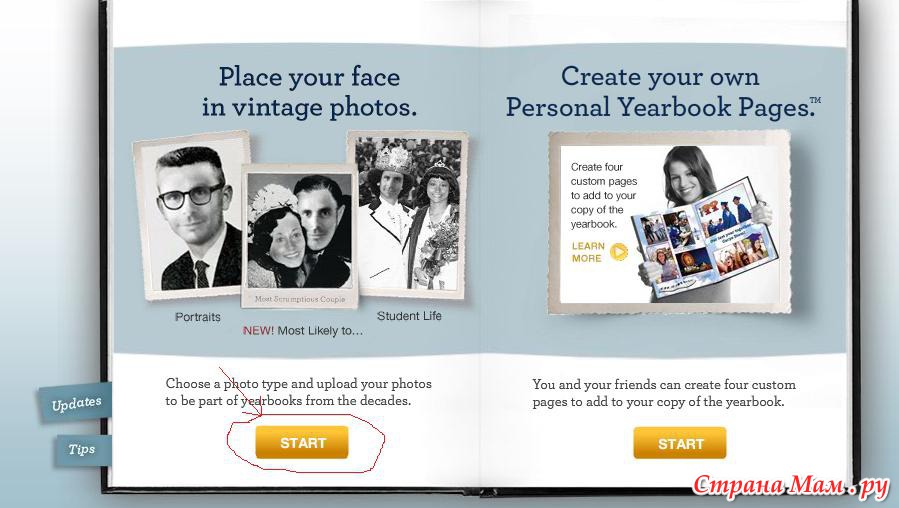Select the prom king and queen photo
The height and width of the screenshot is (508, 899).
click(408, 214)
